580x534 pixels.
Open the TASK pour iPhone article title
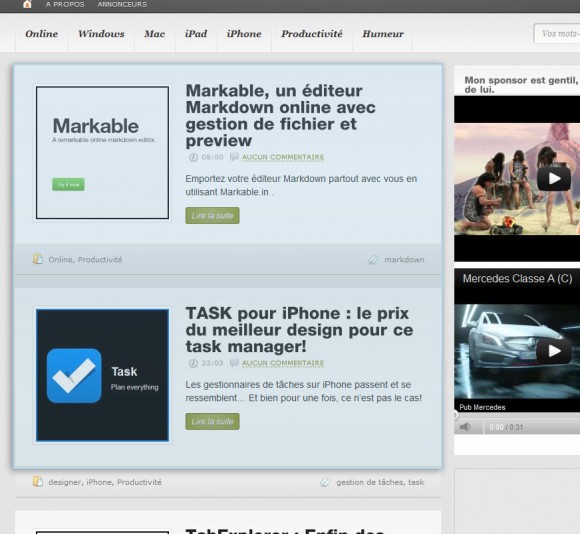[x=299, y=330]
